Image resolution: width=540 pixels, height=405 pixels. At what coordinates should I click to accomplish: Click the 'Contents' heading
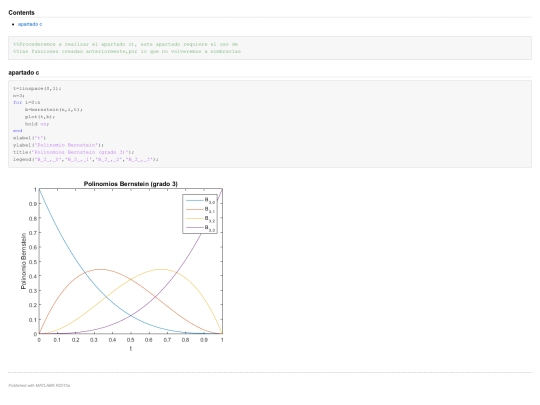tap(21, 13)
